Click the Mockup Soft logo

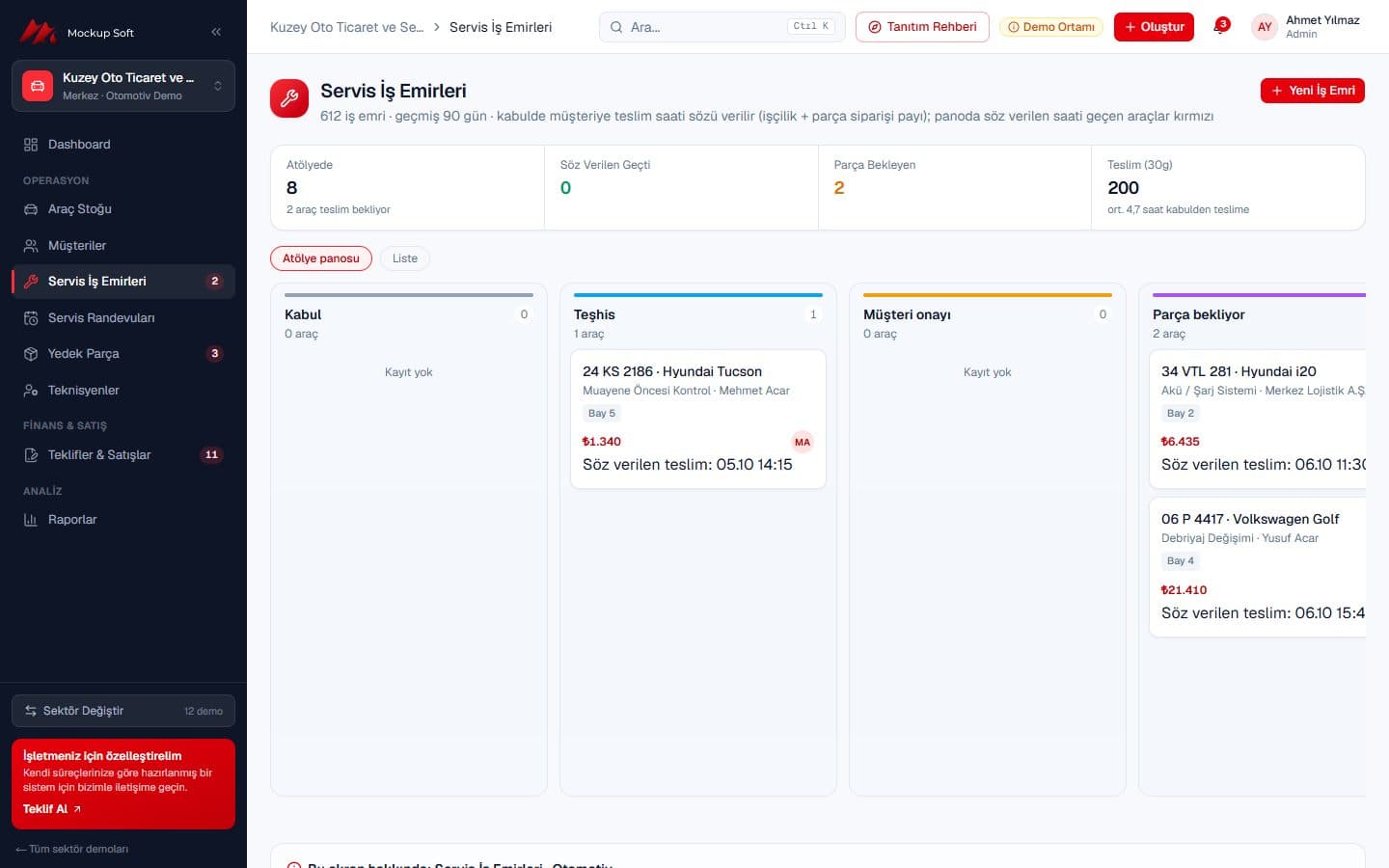pos(77,32)
